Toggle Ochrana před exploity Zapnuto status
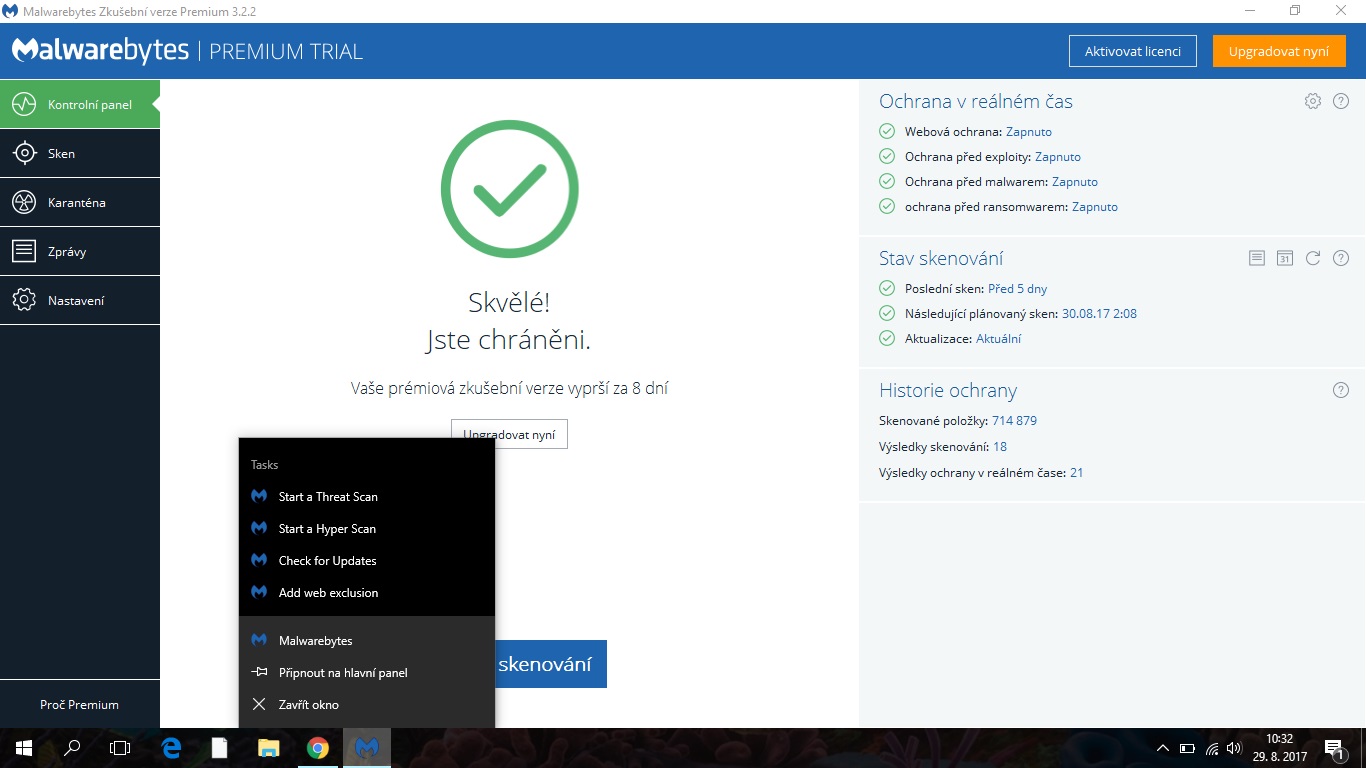 click(x=1057, y=157)
